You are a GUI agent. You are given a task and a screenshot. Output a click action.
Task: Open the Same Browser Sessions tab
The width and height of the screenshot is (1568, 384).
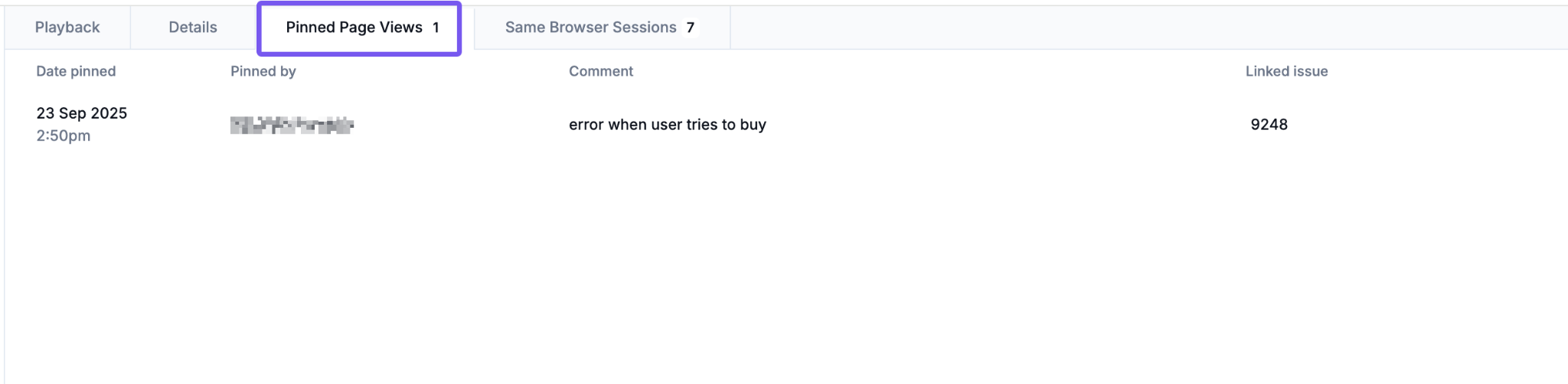tap(590, 28)
